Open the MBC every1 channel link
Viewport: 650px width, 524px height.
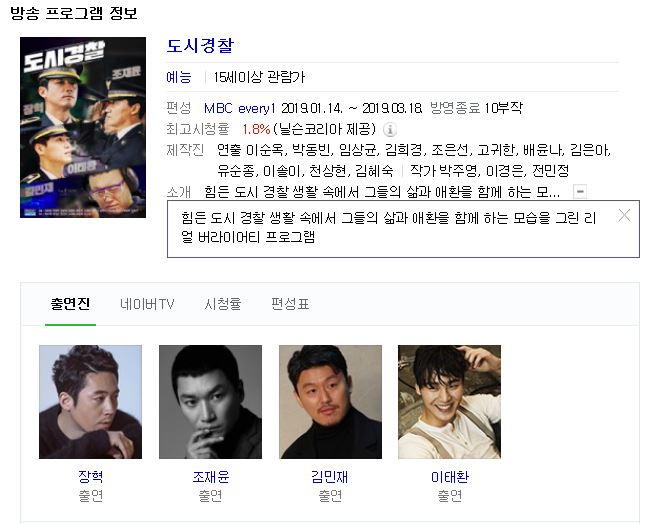(240, 108)
